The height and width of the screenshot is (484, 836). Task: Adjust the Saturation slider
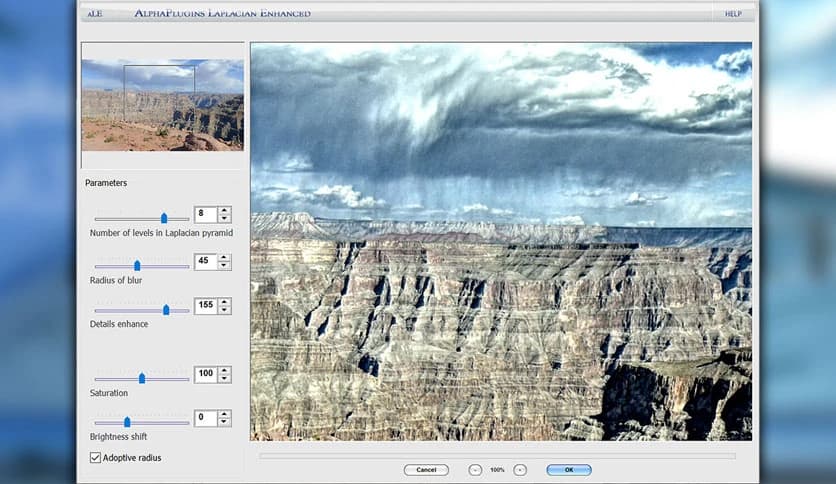click(x=142, y=378)
